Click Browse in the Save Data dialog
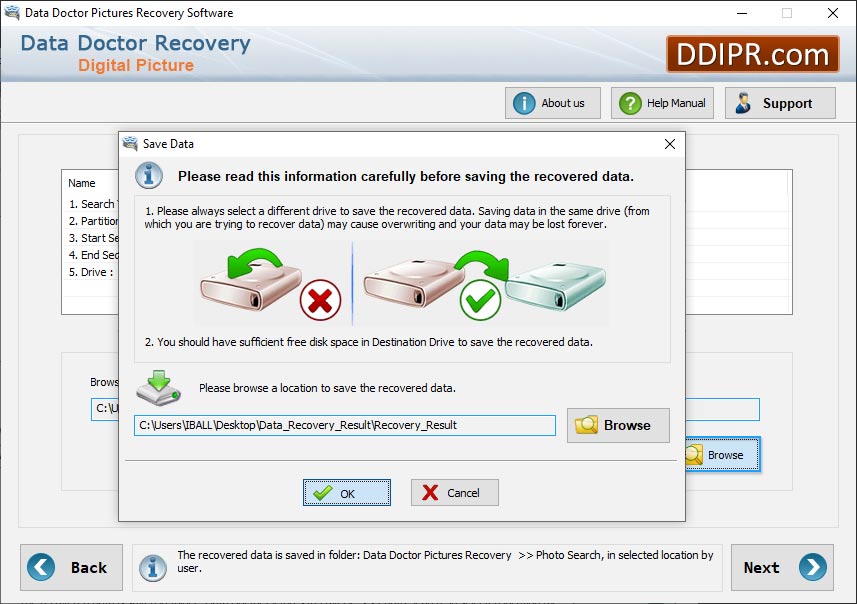 [x=618, y=425]
